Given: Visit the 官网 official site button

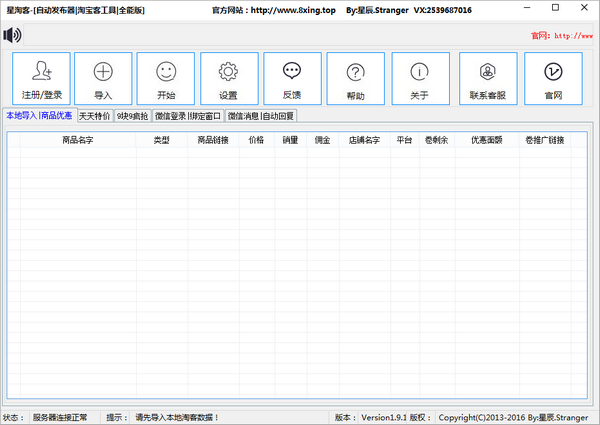Looking at the screenshot, I should [x=553, y=78].
